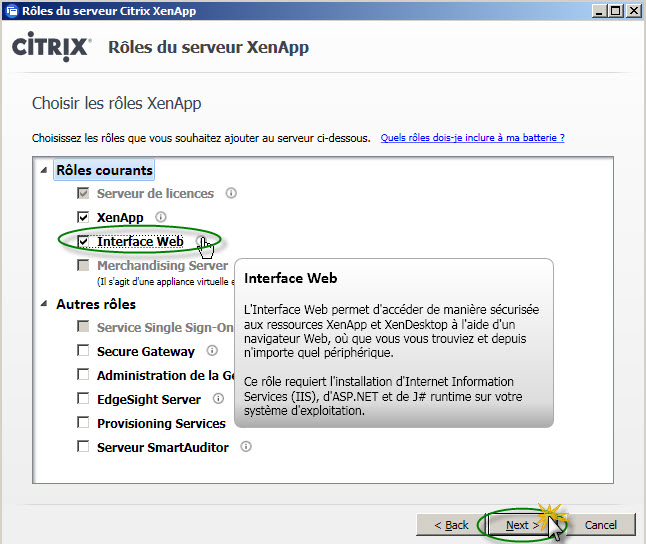Enable the EdgeSight Server checkbox
The width and height of the screenshot is (646, 544).
83,399
